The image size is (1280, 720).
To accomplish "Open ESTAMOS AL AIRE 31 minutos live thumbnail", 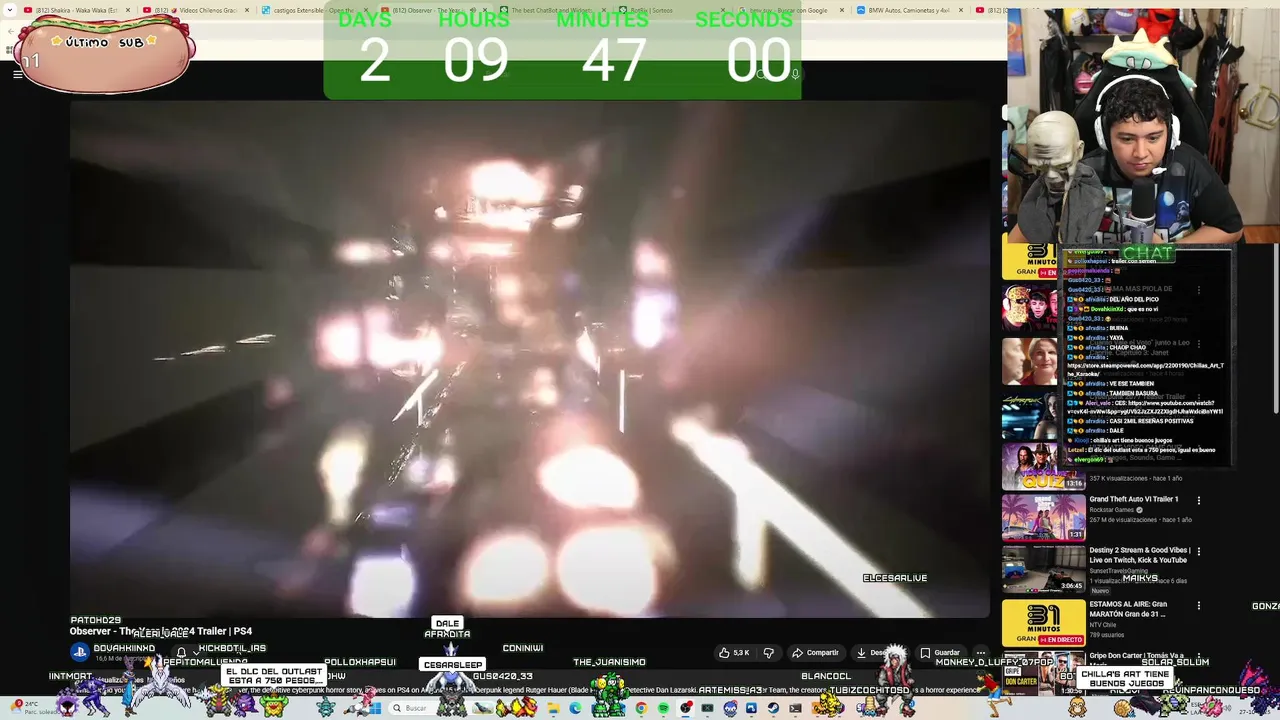I will point(1043,622).
